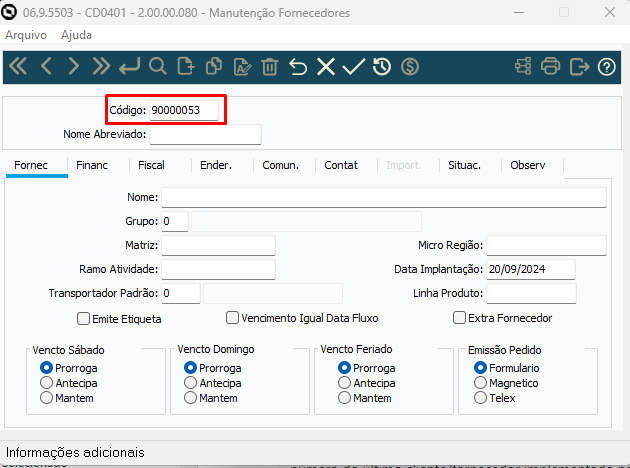This screenshot has width=630, height=468.
Task: Print using the printer icon
Action: 550,66
